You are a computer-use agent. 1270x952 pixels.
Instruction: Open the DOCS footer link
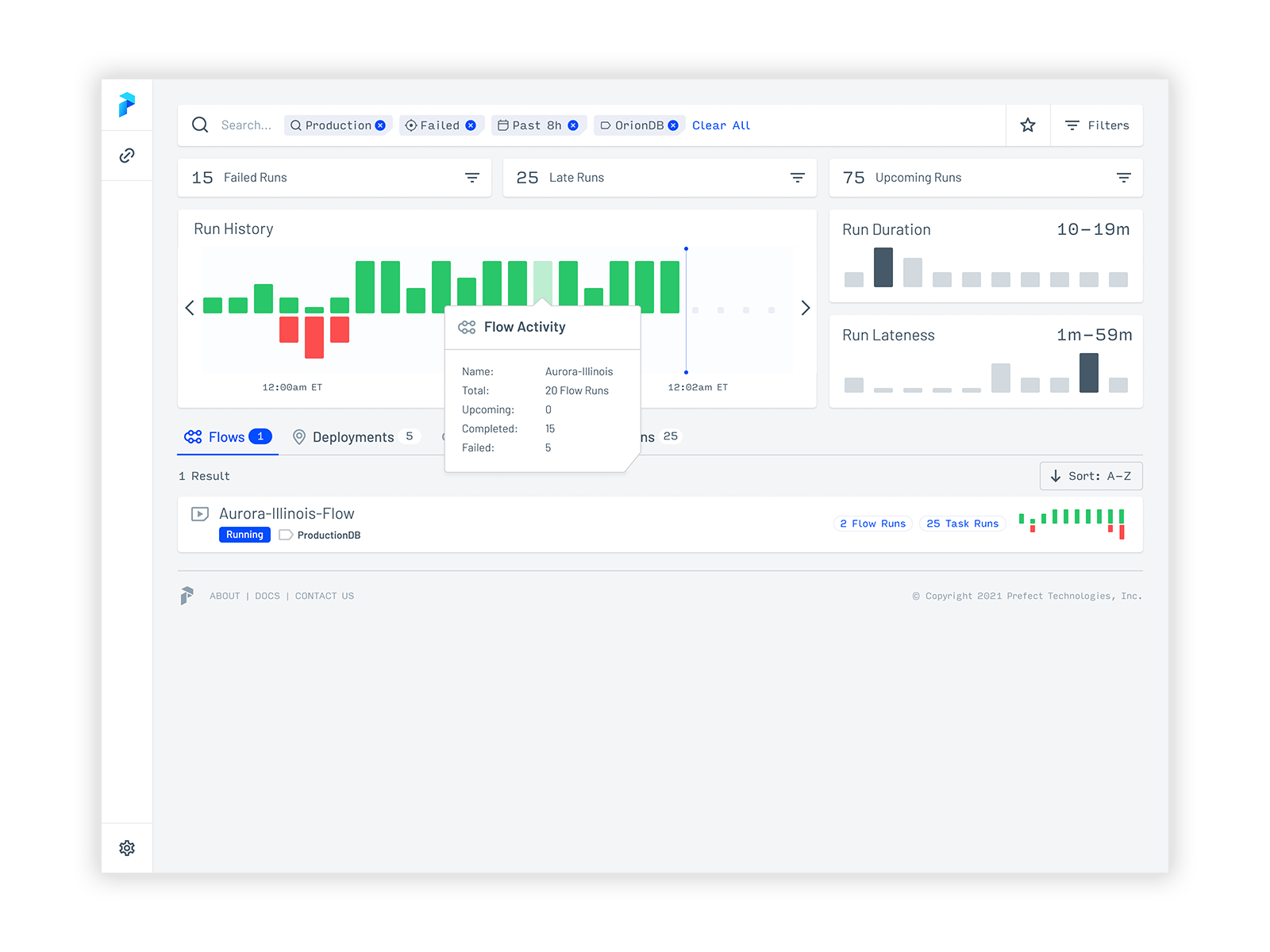(267, 596)
